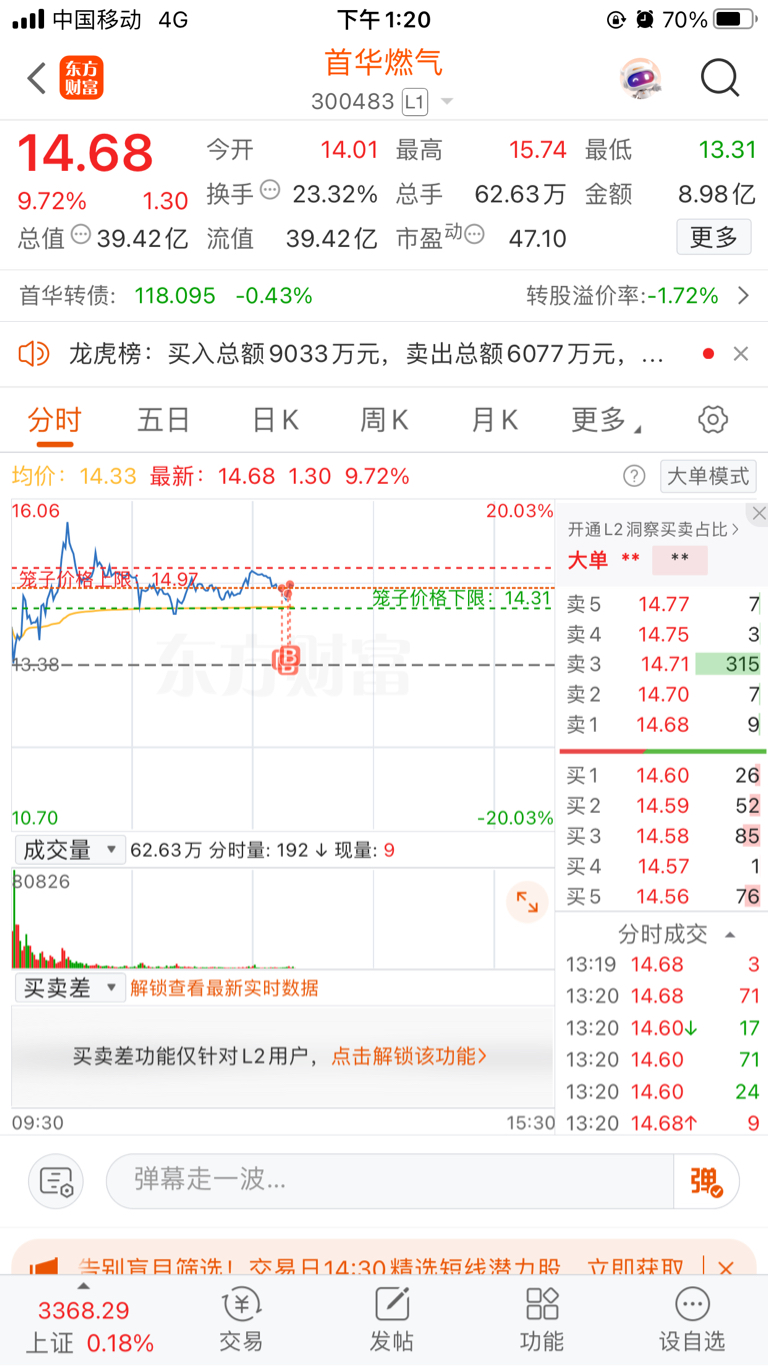Tap 解锁查看最新实时数据 link
The height and width of the screenshot is (1366, 768).
(225, 988)
